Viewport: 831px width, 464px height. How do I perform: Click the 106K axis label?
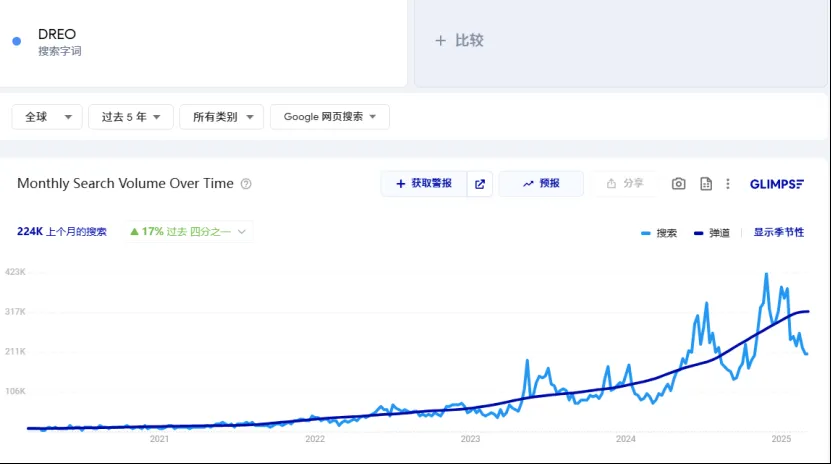pos(15,391)
